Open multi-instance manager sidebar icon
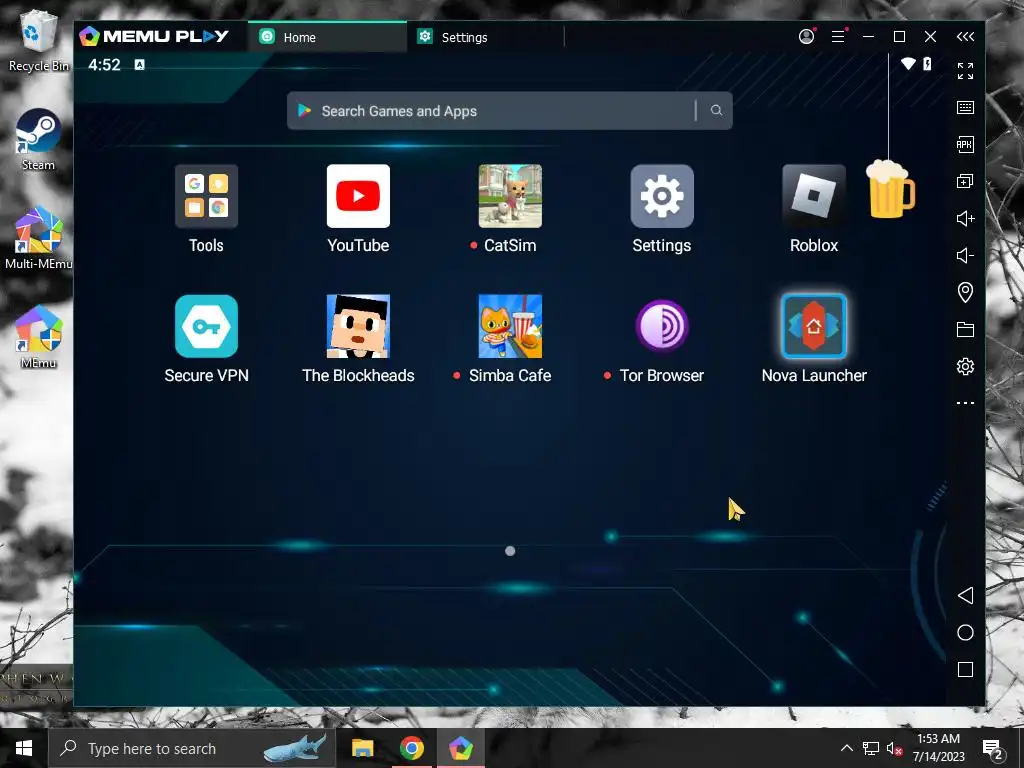The width and height of the screenshot is (1024, 768). coord(965,182)
